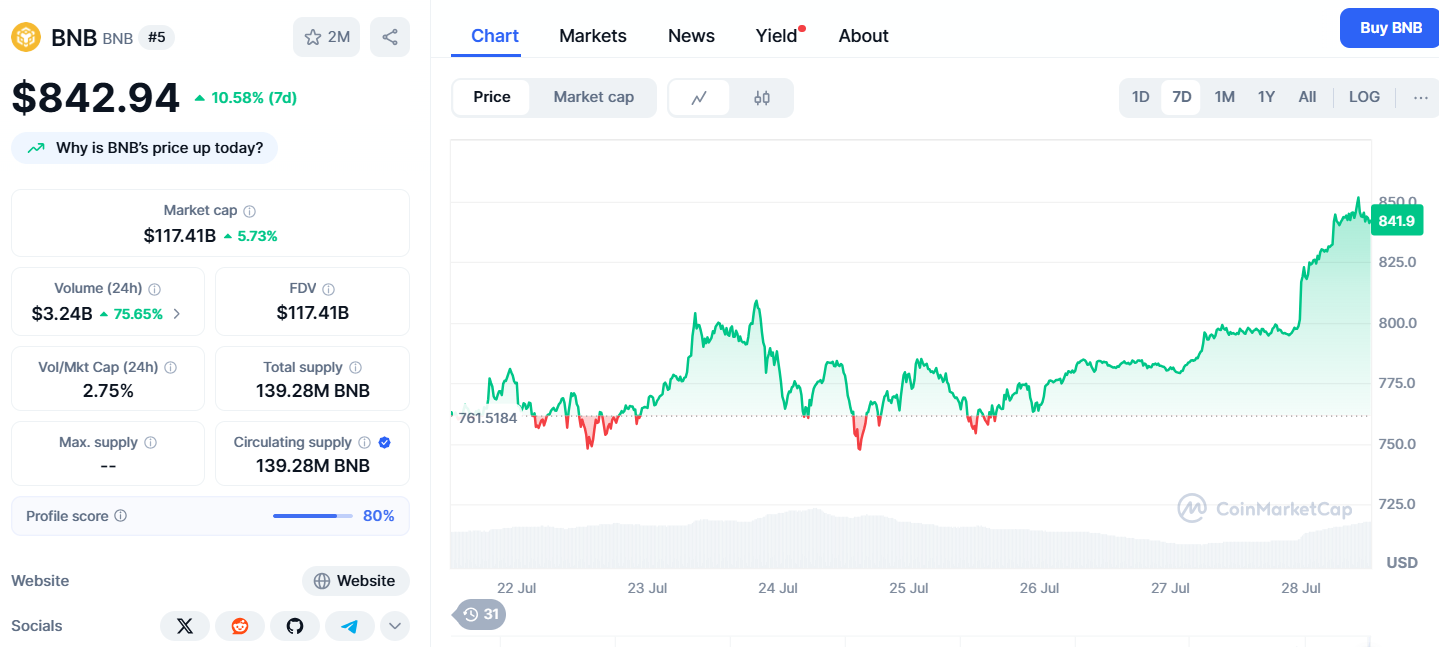Viewport: 1439px width, 647px height.
Task: Open the BNB Website link button
Action: pos(355,581)
